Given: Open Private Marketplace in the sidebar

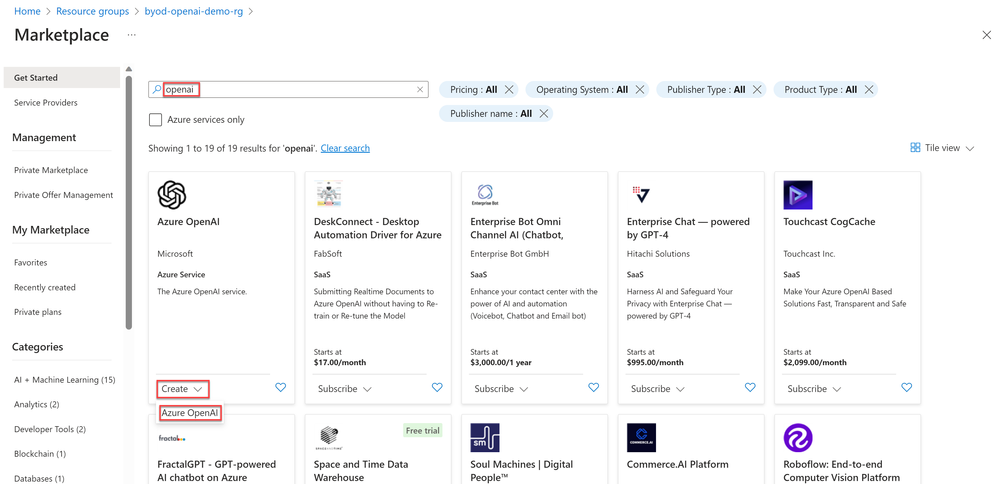Looking at the screenshot, I should coord(51,170).
